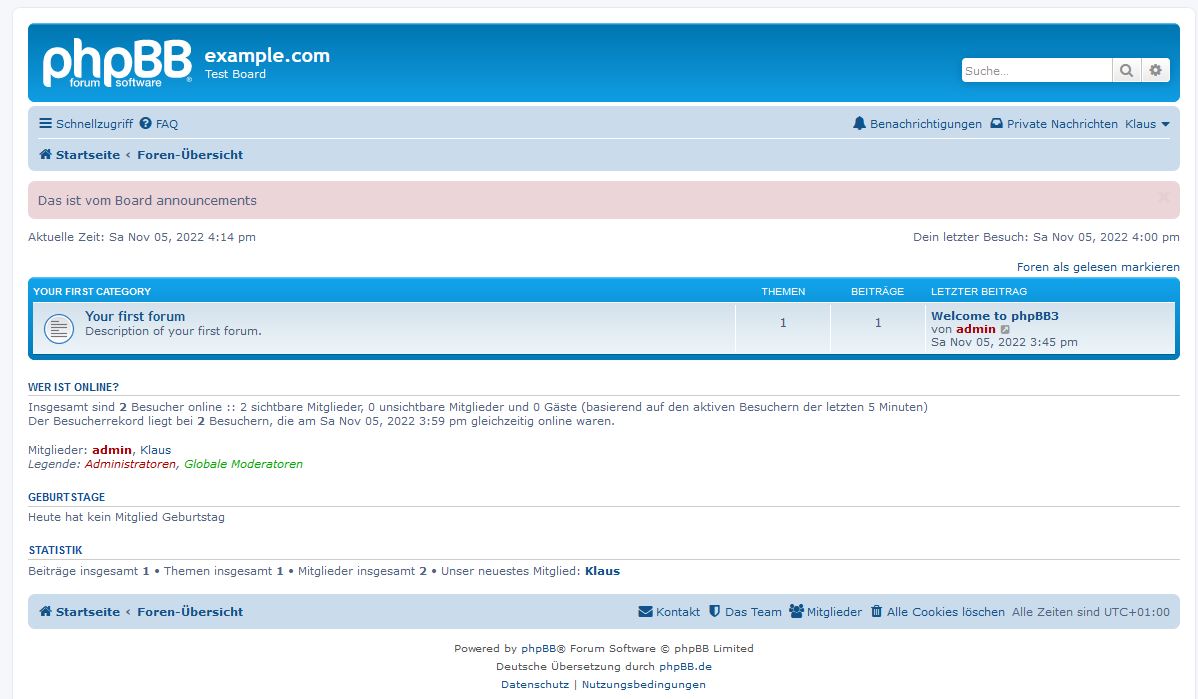The image size is (1198, 699).
Task: Click the search magnifier button
Action: tap(1126, 70)
